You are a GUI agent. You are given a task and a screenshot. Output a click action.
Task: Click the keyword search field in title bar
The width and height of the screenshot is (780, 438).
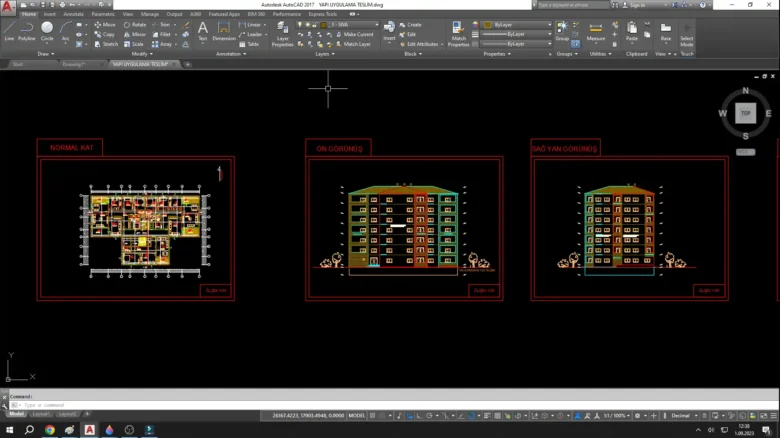coord(573,5)
